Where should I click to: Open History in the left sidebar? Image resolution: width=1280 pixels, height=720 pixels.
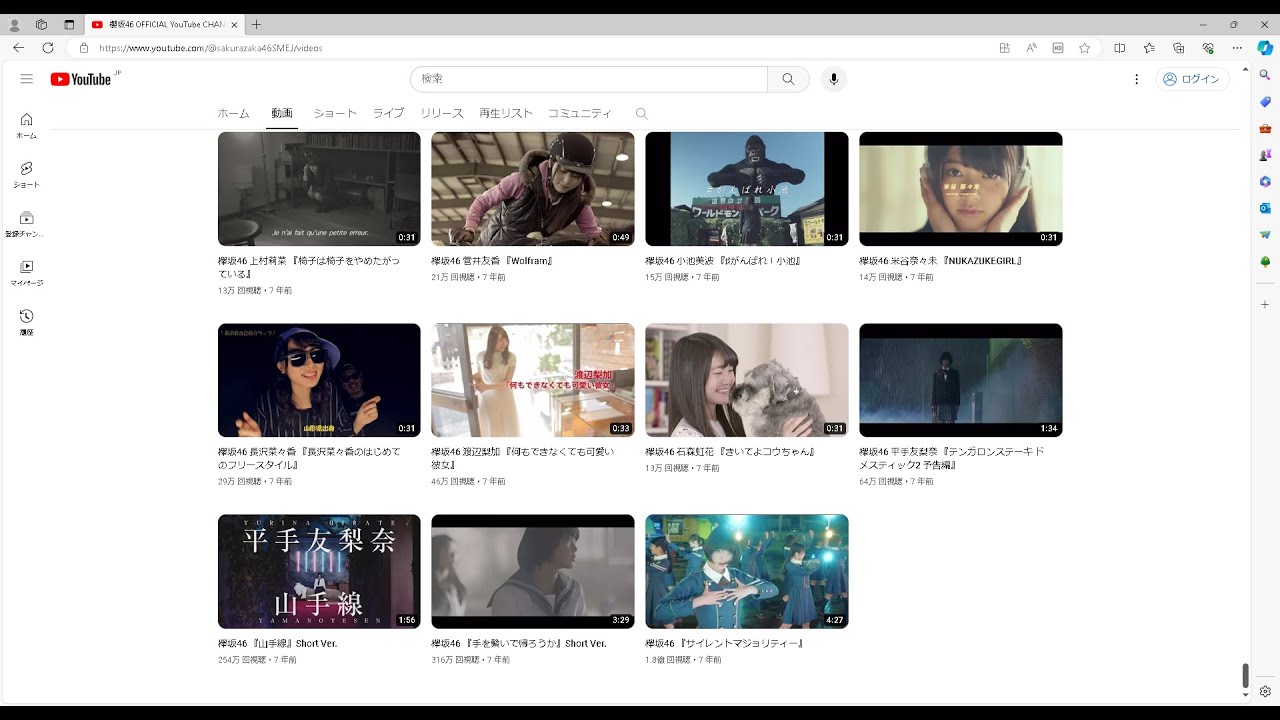click(27, 321)
